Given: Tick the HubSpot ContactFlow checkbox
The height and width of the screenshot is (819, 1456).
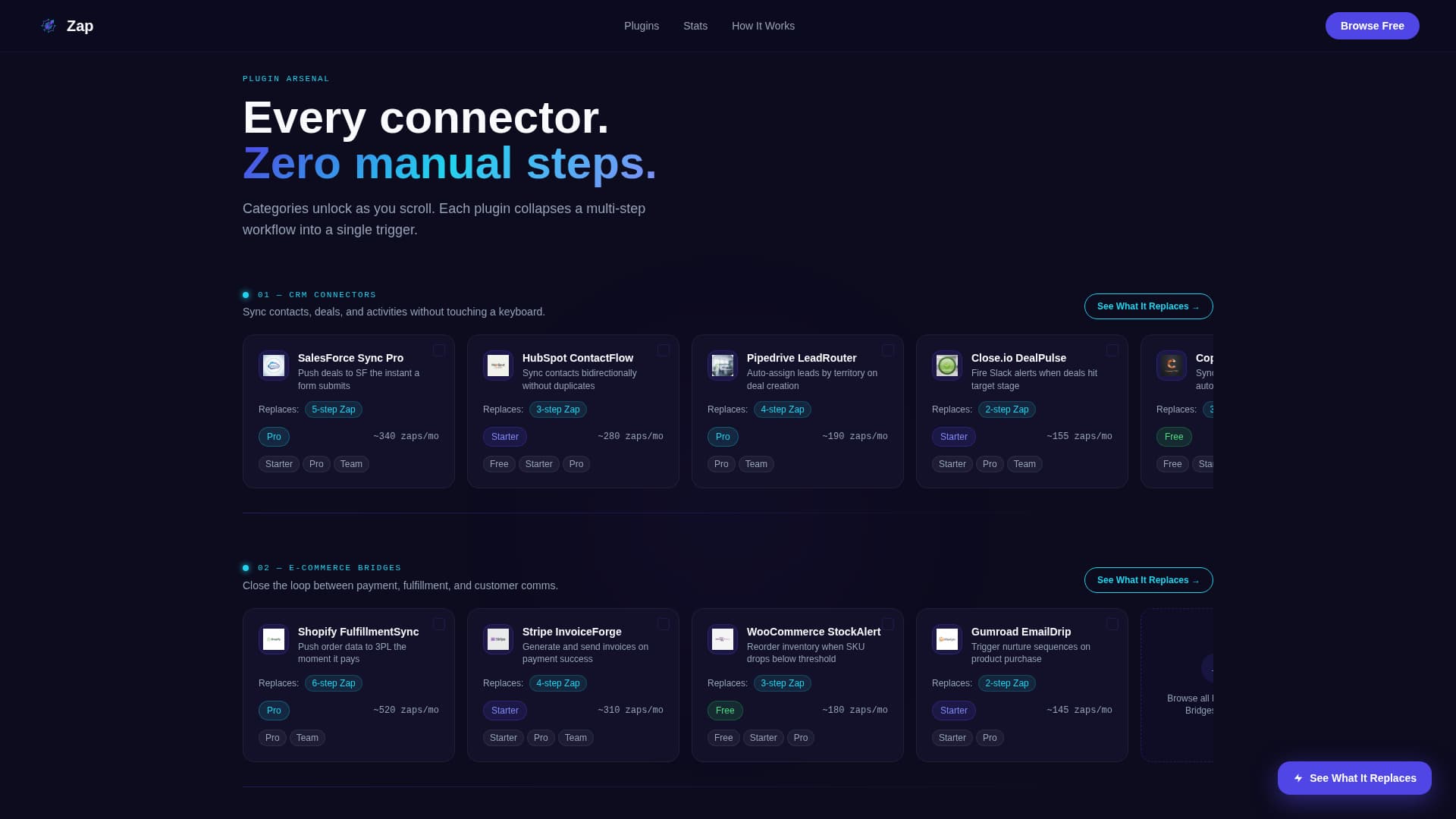Looking at the screenshot, I should [664, 350].
